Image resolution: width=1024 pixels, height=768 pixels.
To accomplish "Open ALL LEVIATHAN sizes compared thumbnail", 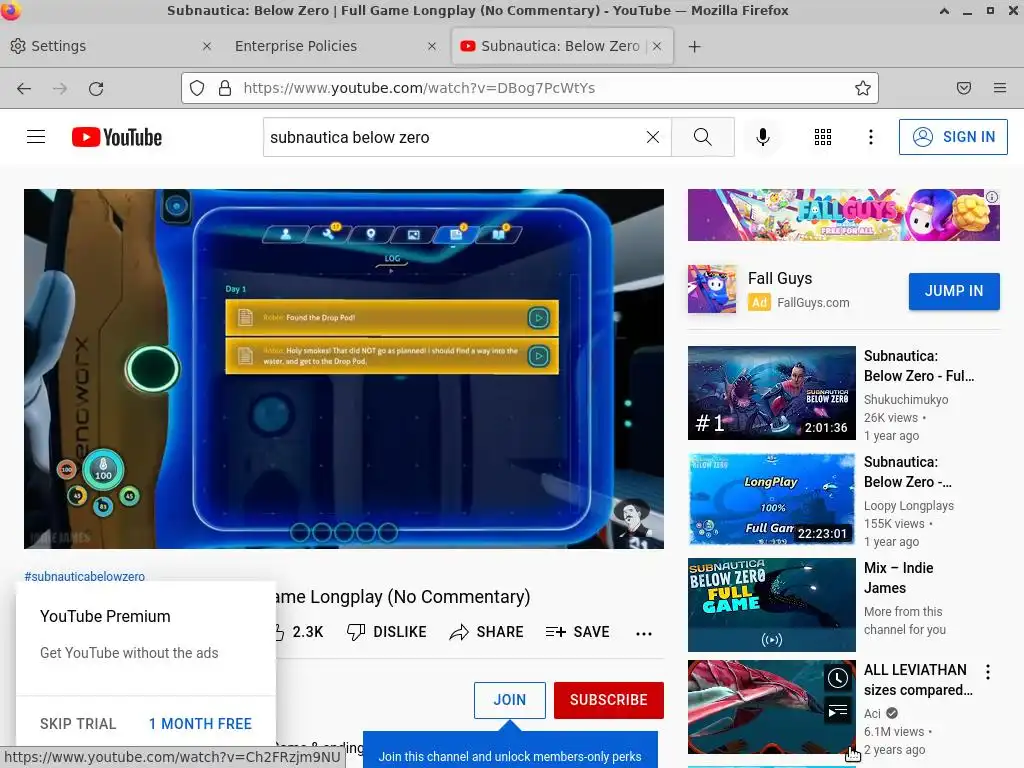I will (x=771, y=707).
